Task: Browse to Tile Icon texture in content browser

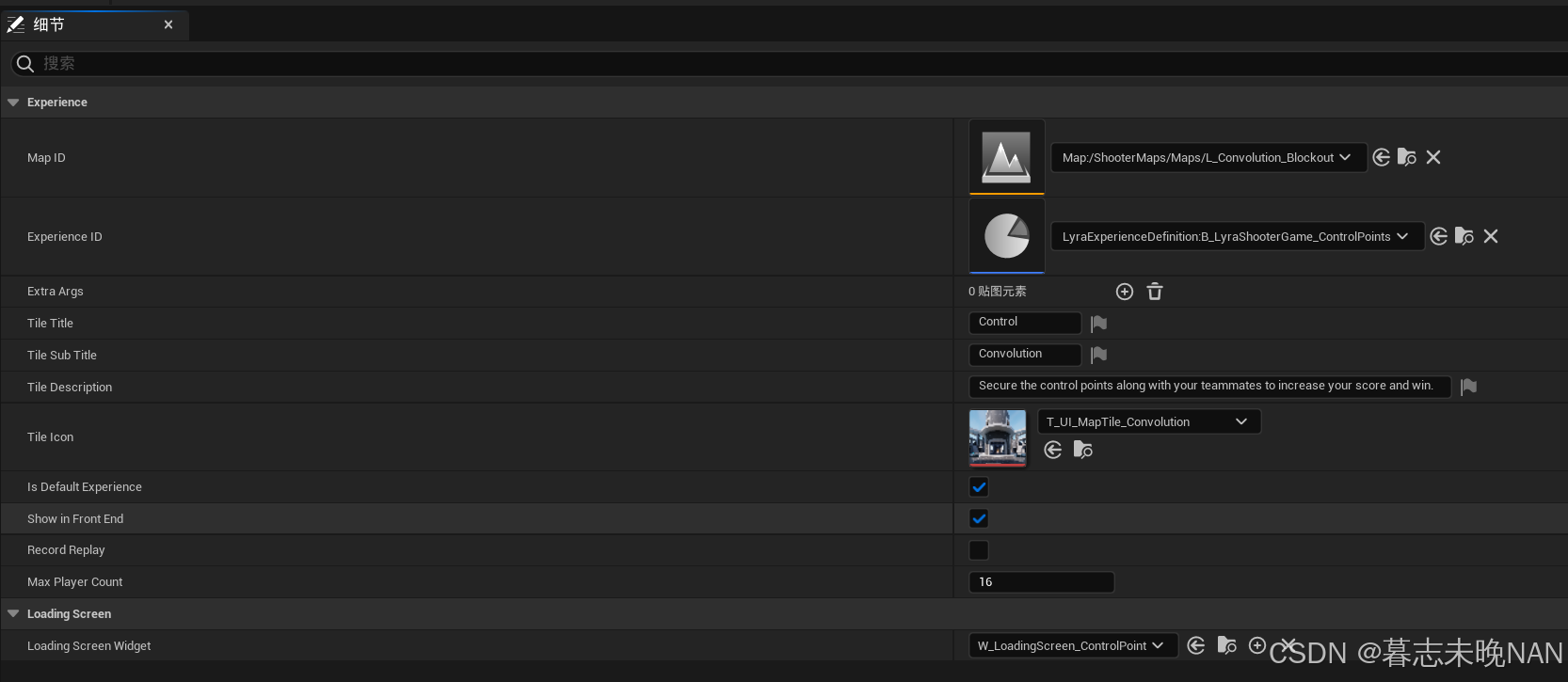Action: tap(1083, 450)
